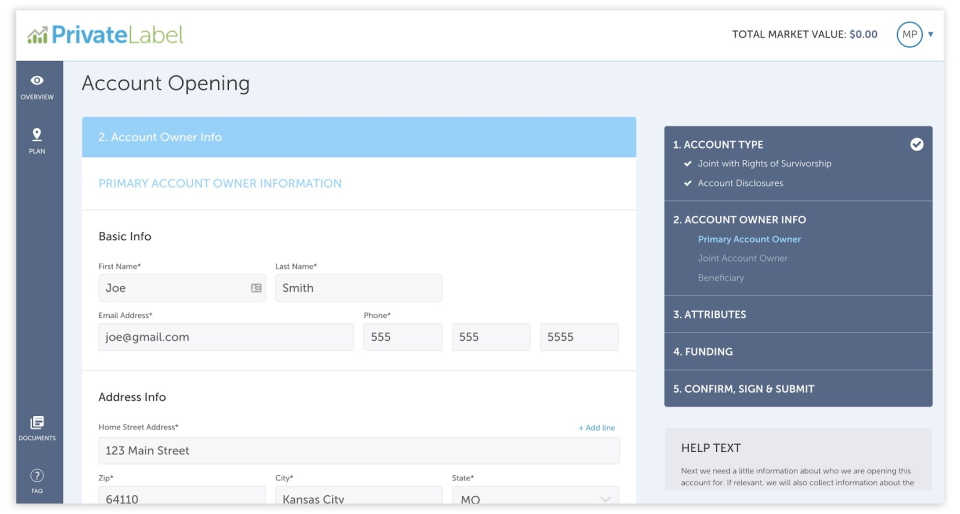Click the Basic Info heading
This screenshot has height=514, width=960.
click(x=125, y=236)
